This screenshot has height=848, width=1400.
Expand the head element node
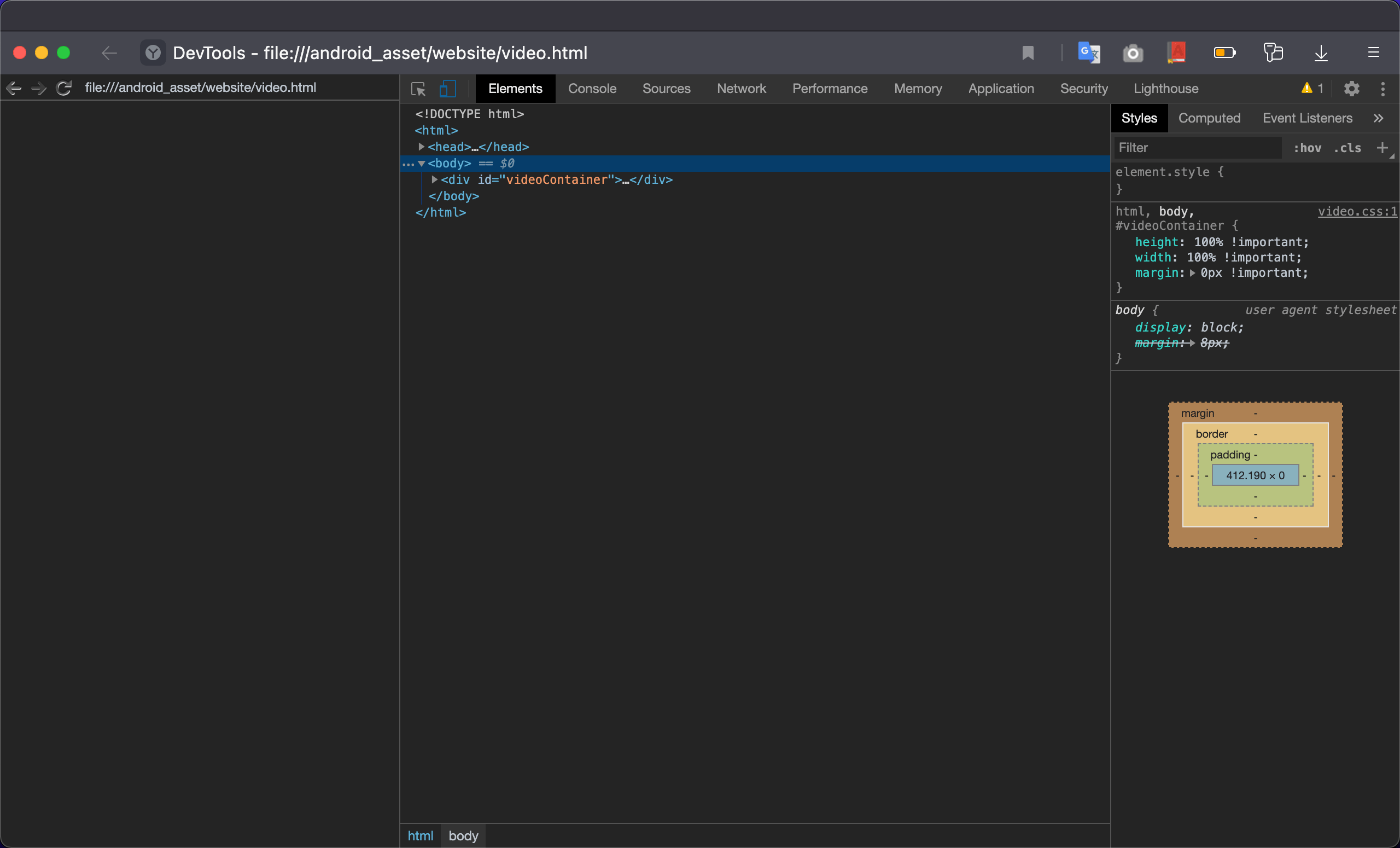click(422, 147)
